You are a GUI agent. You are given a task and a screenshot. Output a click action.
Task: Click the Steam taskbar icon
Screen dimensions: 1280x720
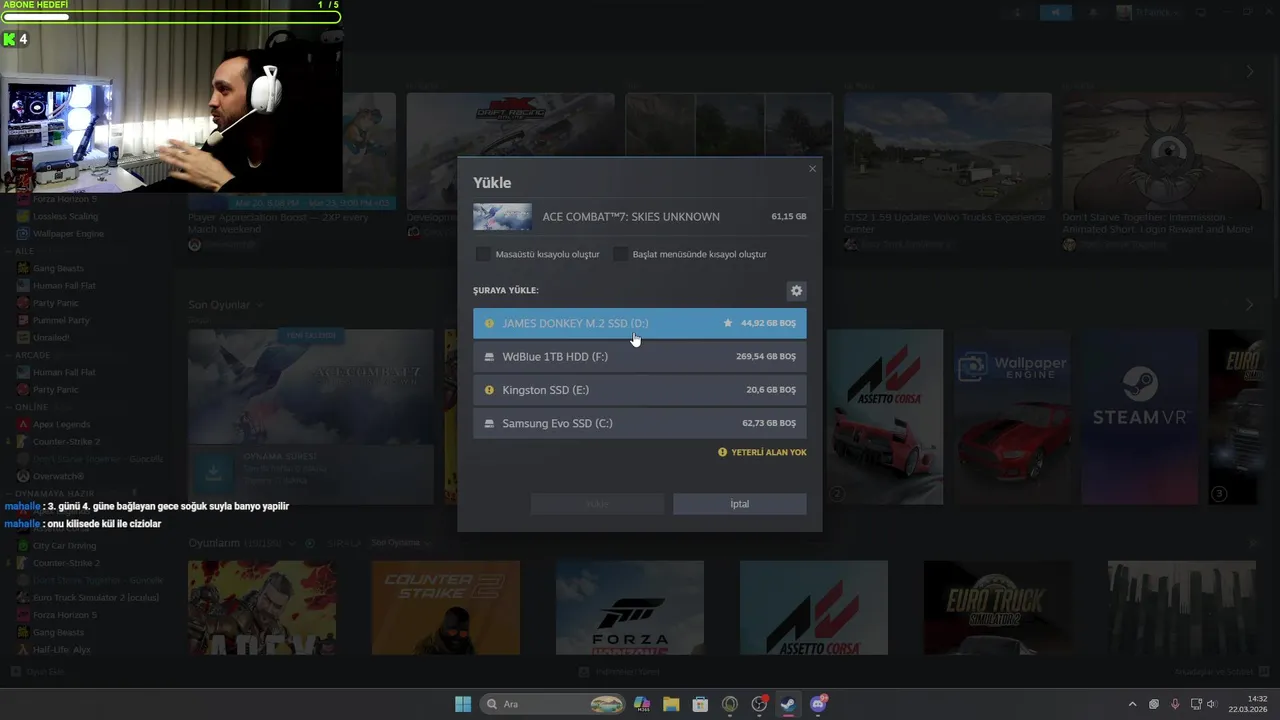tap(788, 704)
